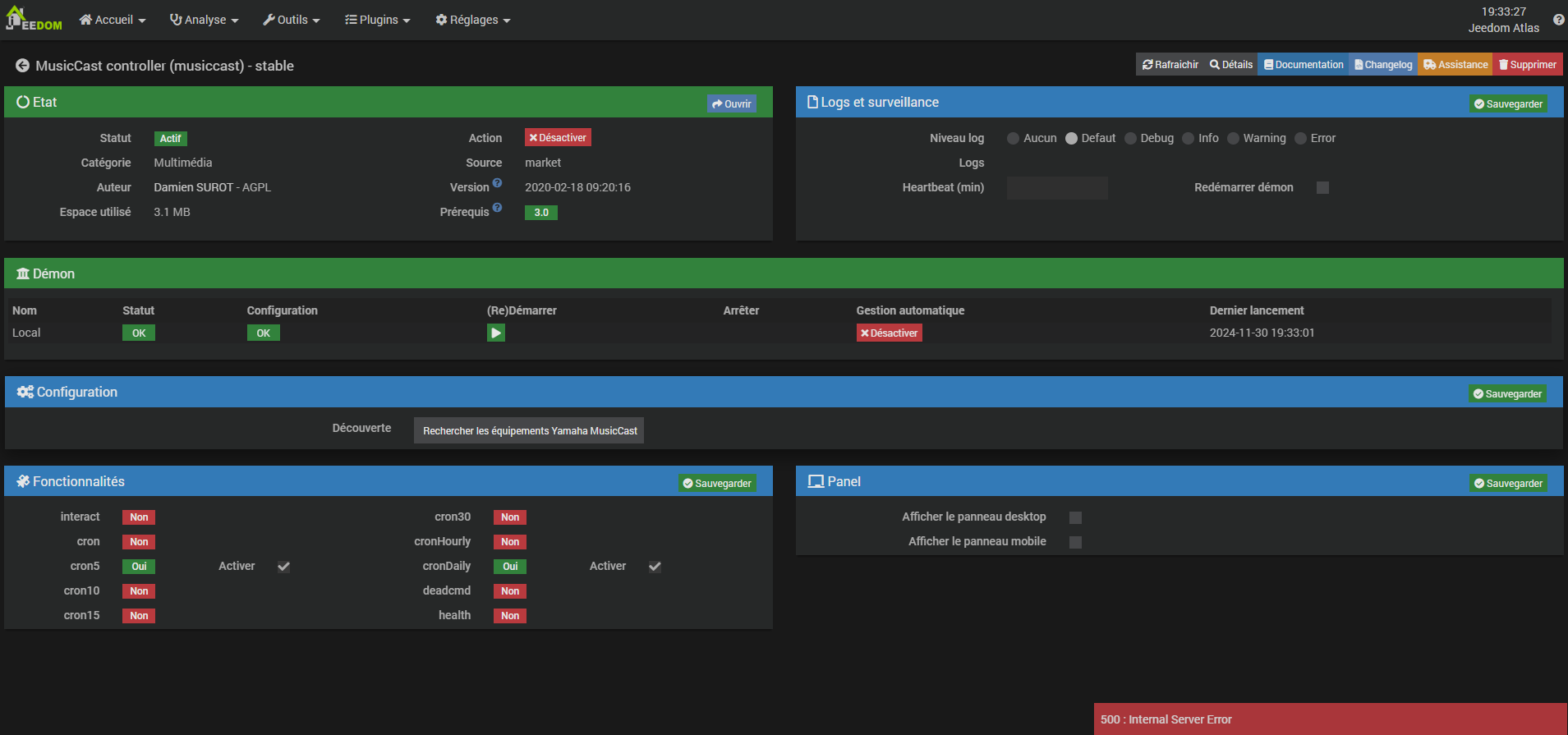Check the Redémarrer démon checkbox

pyautogui.click(x=1322, y=188)
